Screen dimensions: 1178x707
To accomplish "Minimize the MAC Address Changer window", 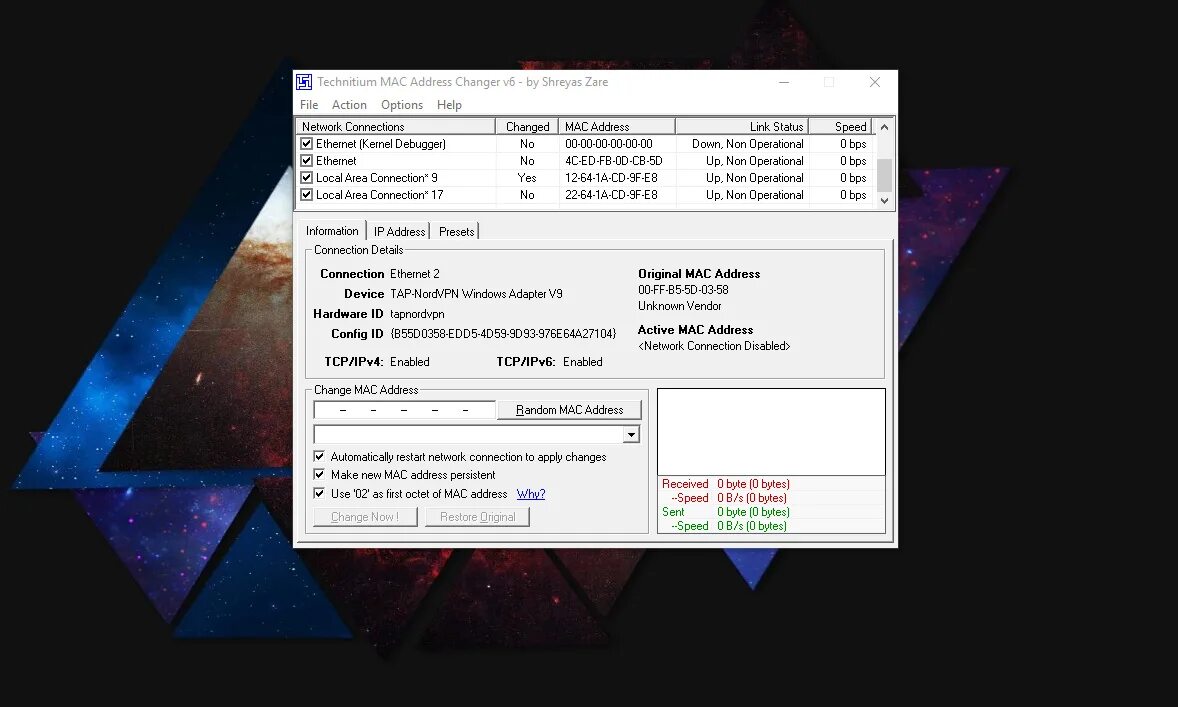I will [784, 82].
